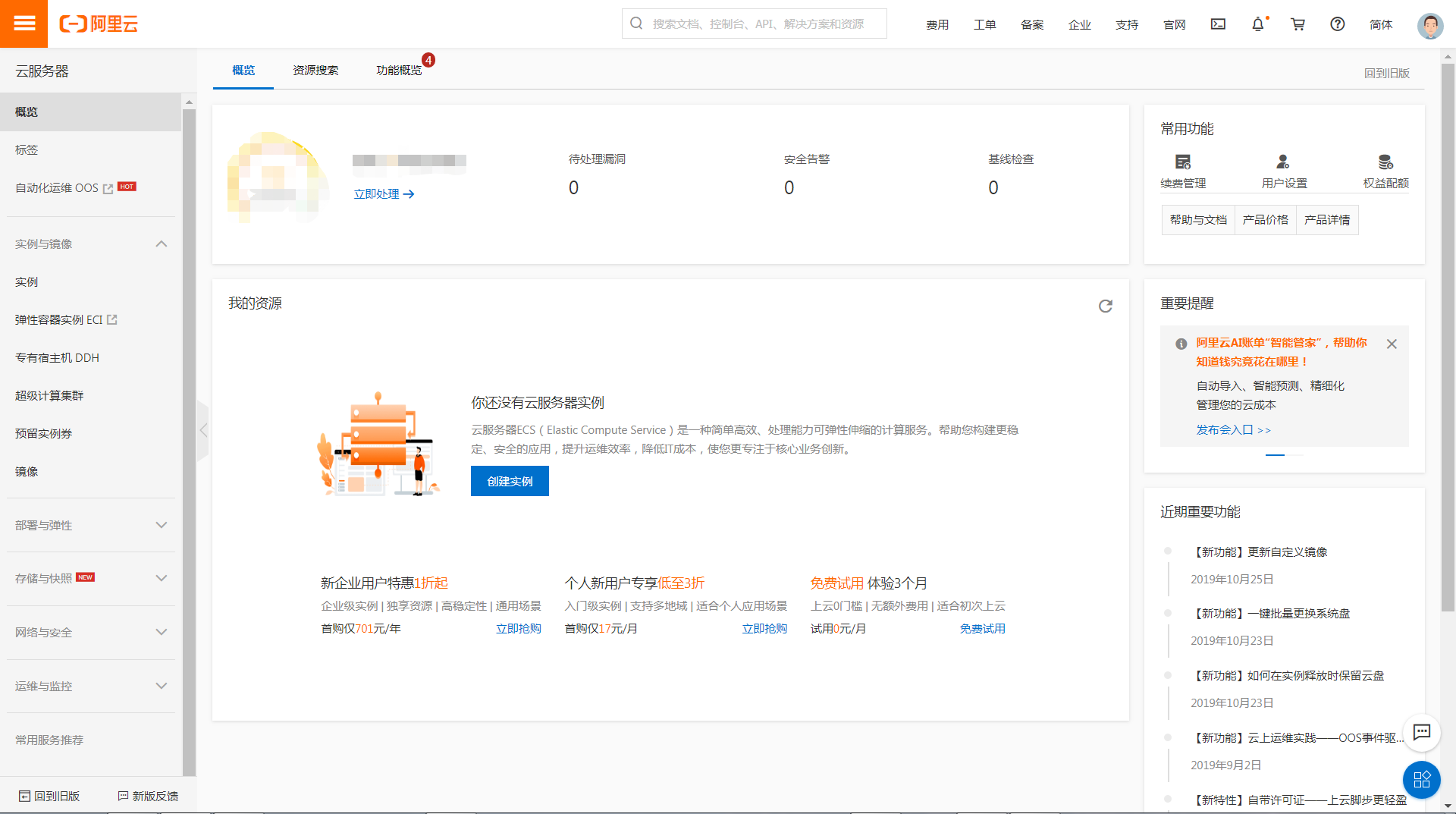
Task: Open 发布会入口 link
Action: point(1234,430)
